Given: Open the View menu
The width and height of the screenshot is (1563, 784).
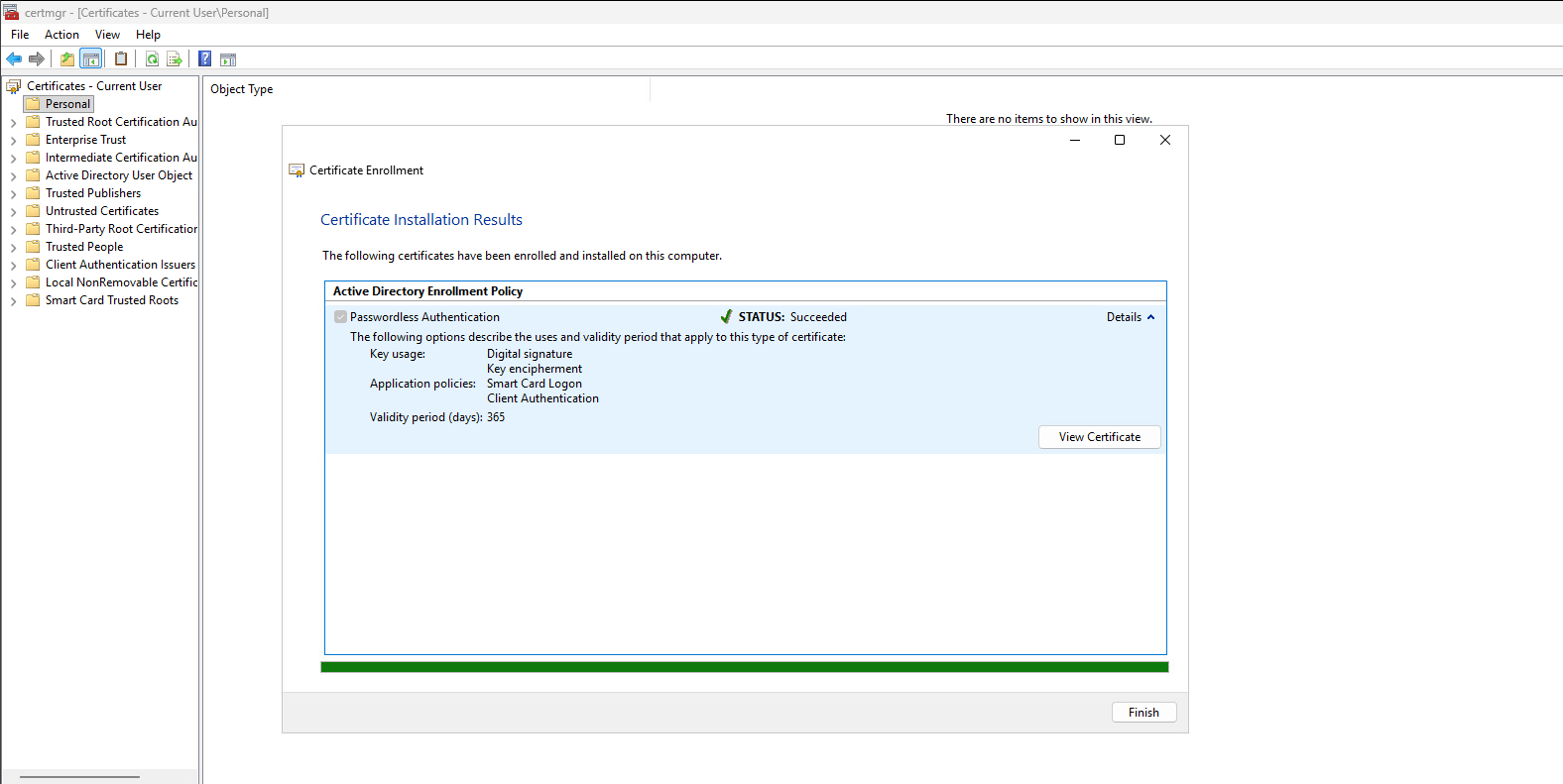Looking at the screenshot, I should pos(107,35).
